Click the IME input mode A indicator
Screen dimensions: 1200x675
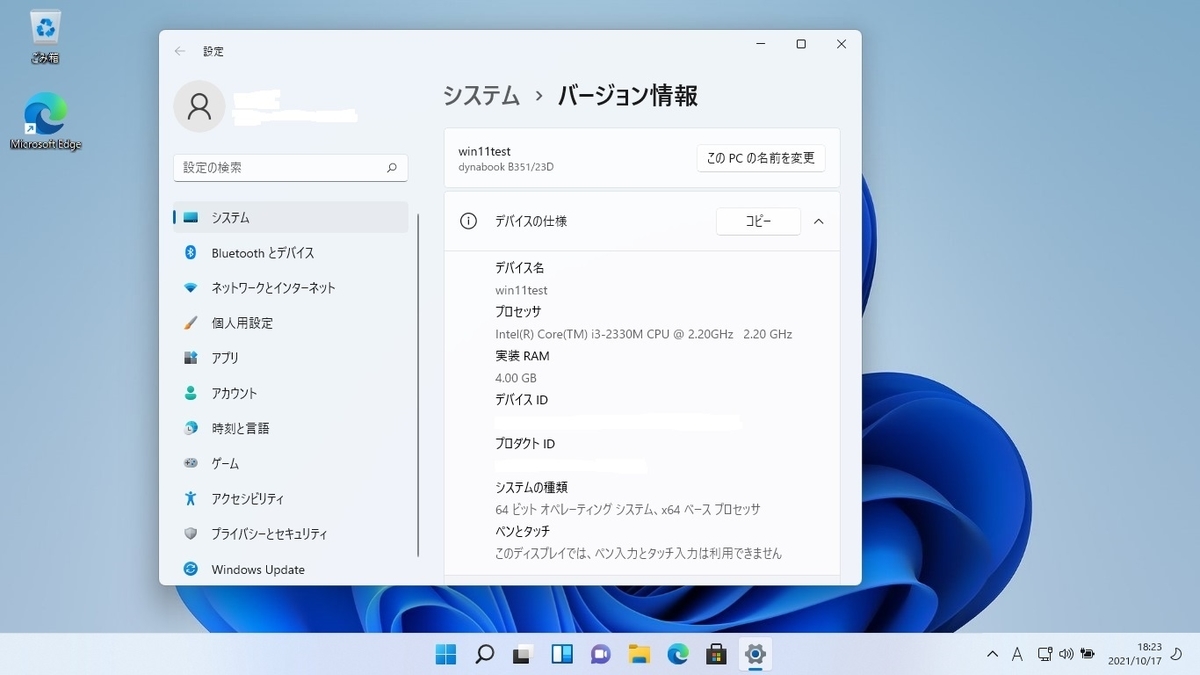tap(1017, 654)
